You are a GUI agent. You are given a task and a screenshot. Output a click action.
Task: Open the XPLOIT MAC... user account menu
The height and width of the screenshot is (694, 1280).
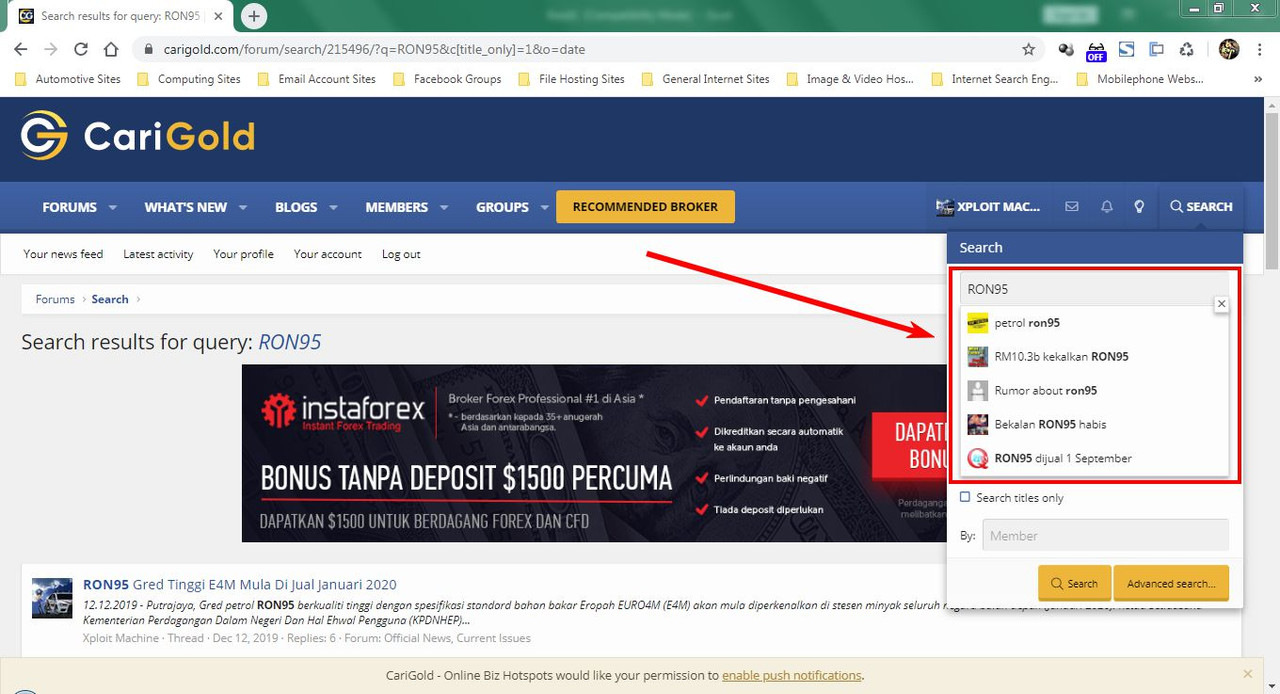(x=988, y=207)
